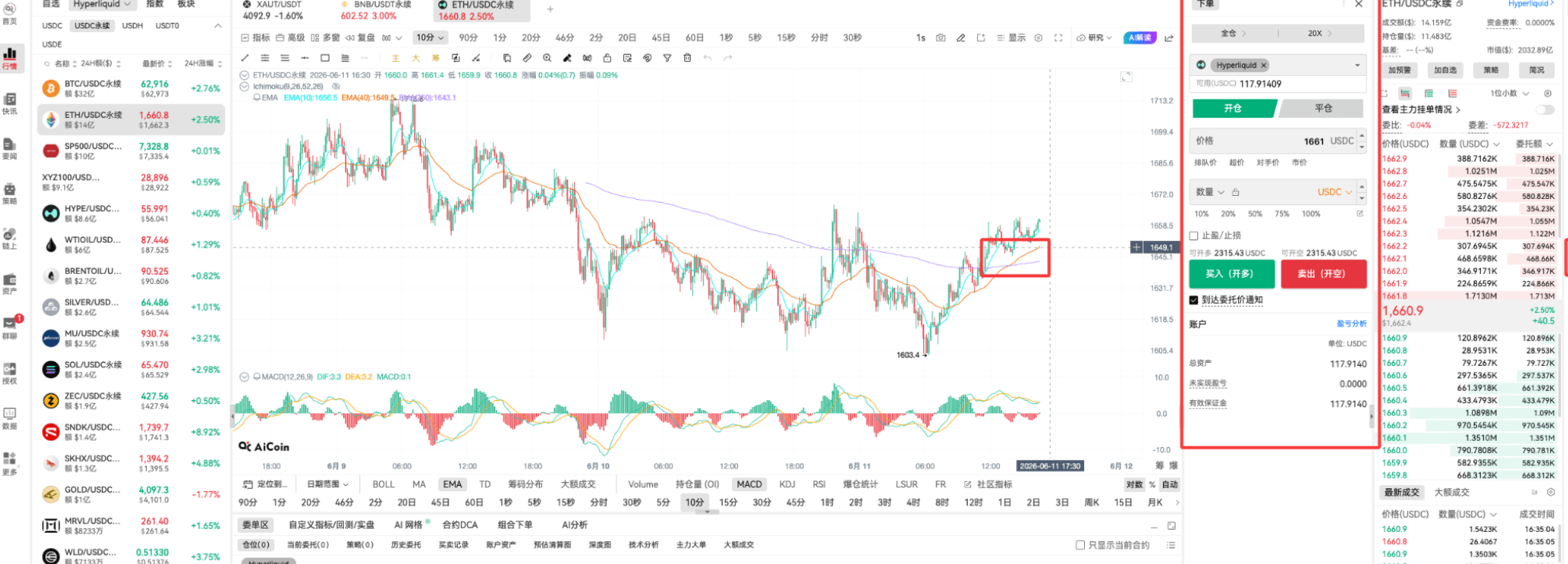Collapse ETH/USDC永续 chart legend circle arrow
The height and width of the screenshot is (564, 1568).
click(x=244, y=75)
